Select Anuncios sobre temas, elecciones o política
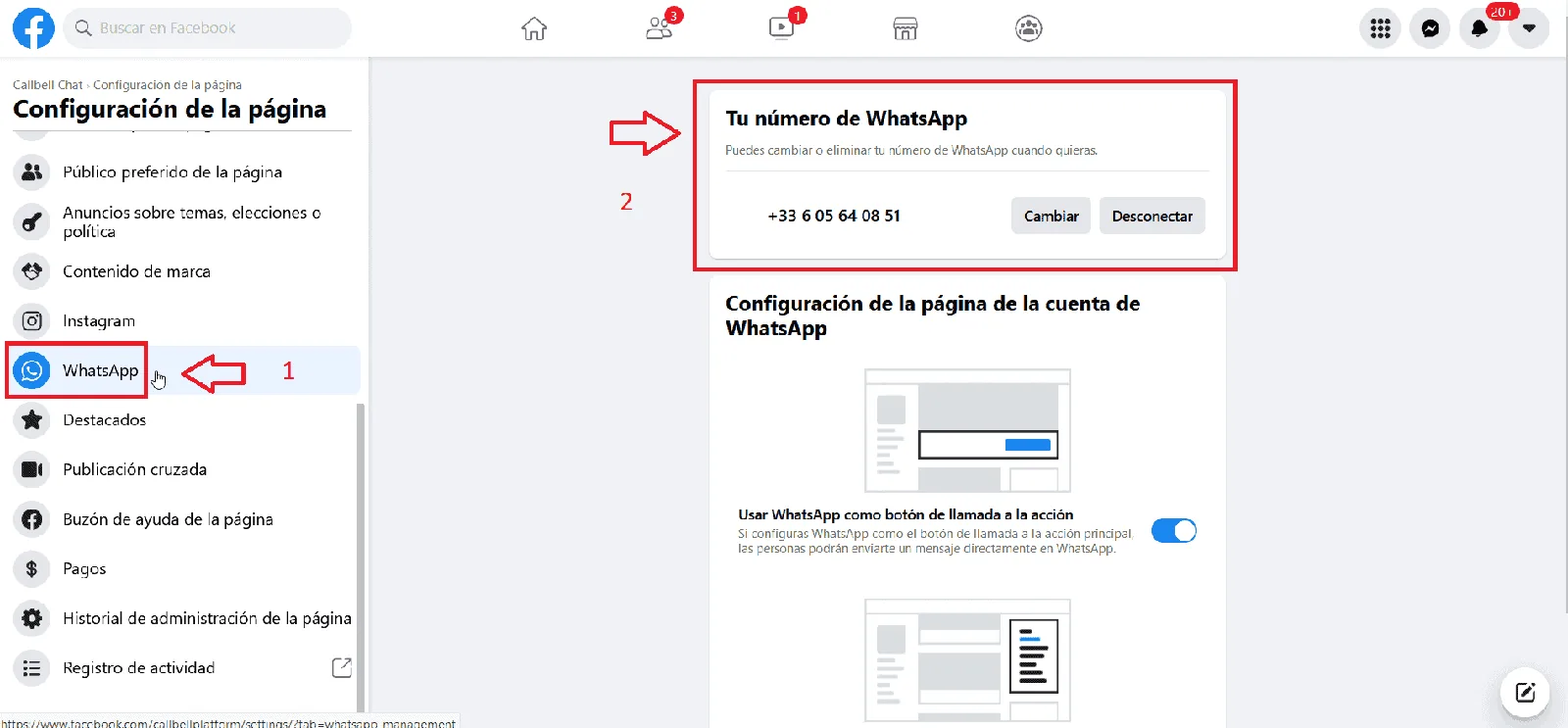Viewport: 1568px width, 728px height. (x=184, y=221)
